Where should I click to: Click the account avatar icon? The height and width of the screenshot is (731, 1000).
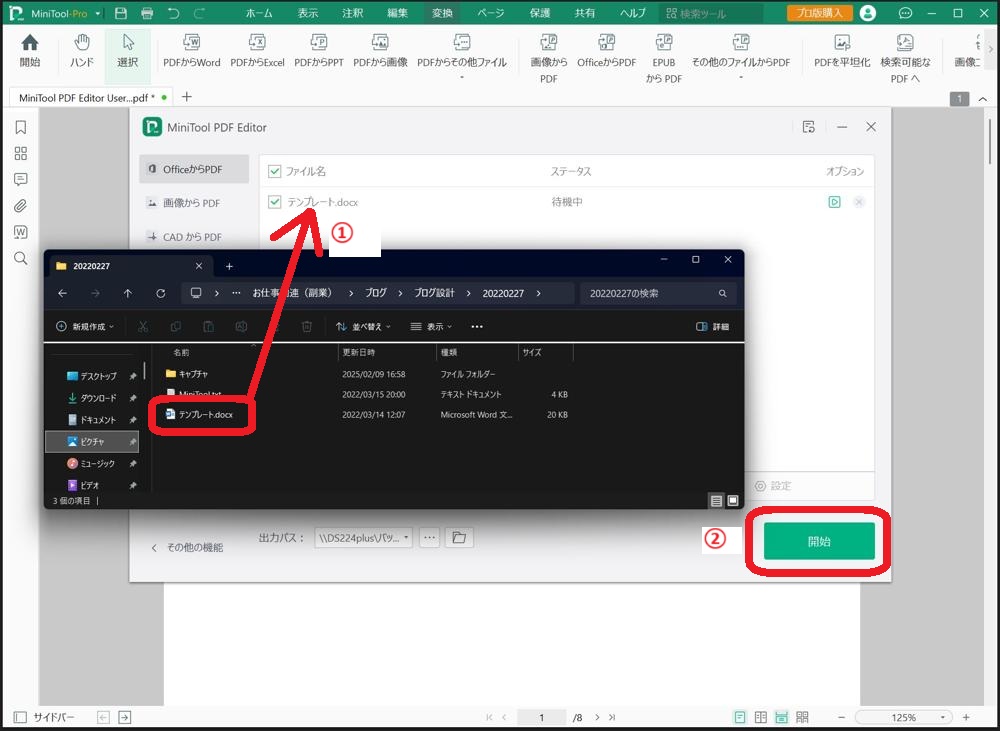(x=867, y=13)
